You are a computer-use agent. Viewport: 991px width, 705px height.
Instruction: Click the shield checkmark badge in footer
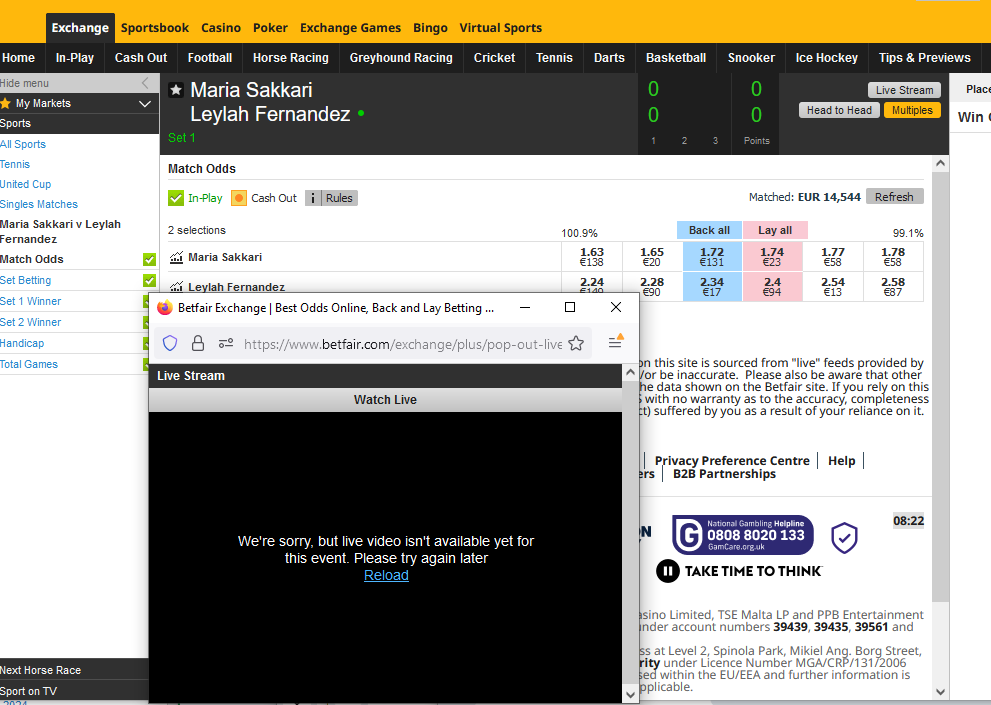pos(844,537)
